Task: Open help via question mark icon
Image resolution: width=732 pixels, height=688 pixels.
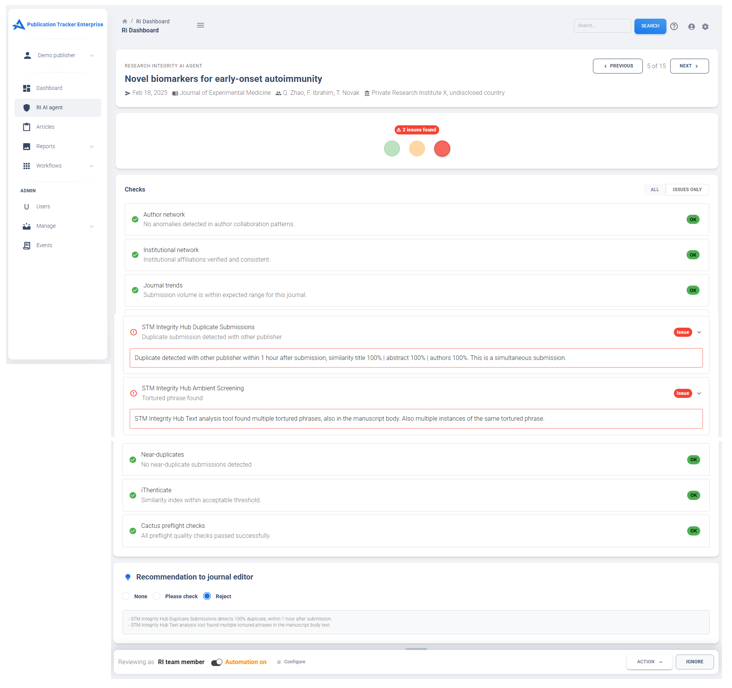Action: (674, 27)
